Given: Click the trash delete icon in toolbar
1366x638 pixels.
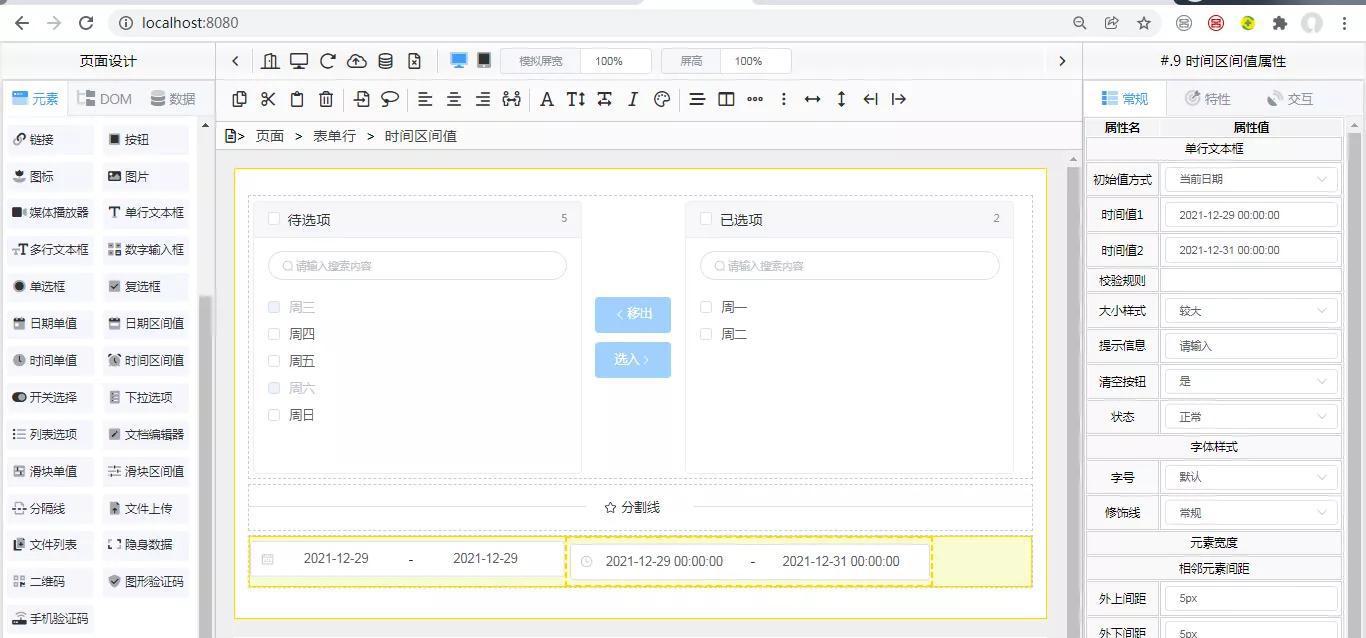Looking at the screenshot, I should tap(326, 99).
